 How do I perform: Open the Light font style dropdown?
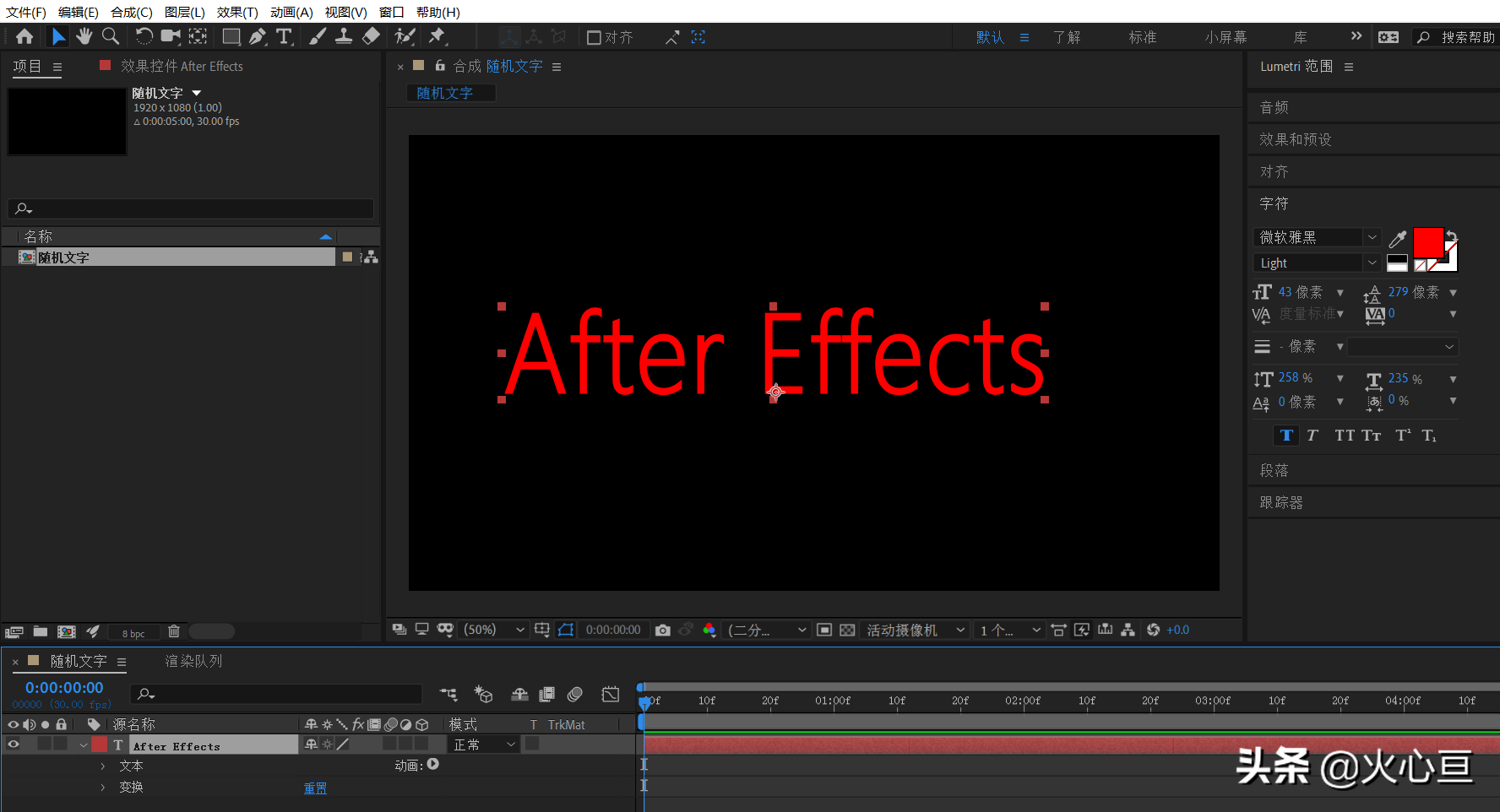tap(1317, 263)
